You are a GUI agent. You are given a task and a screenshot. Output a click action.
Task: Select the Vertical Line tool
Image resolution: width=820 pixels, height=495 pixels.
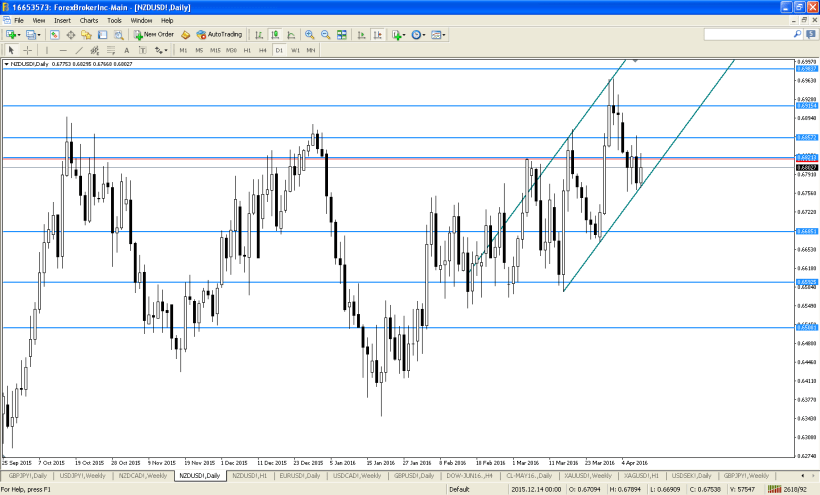pyautogui.click(x=47, y=50)
